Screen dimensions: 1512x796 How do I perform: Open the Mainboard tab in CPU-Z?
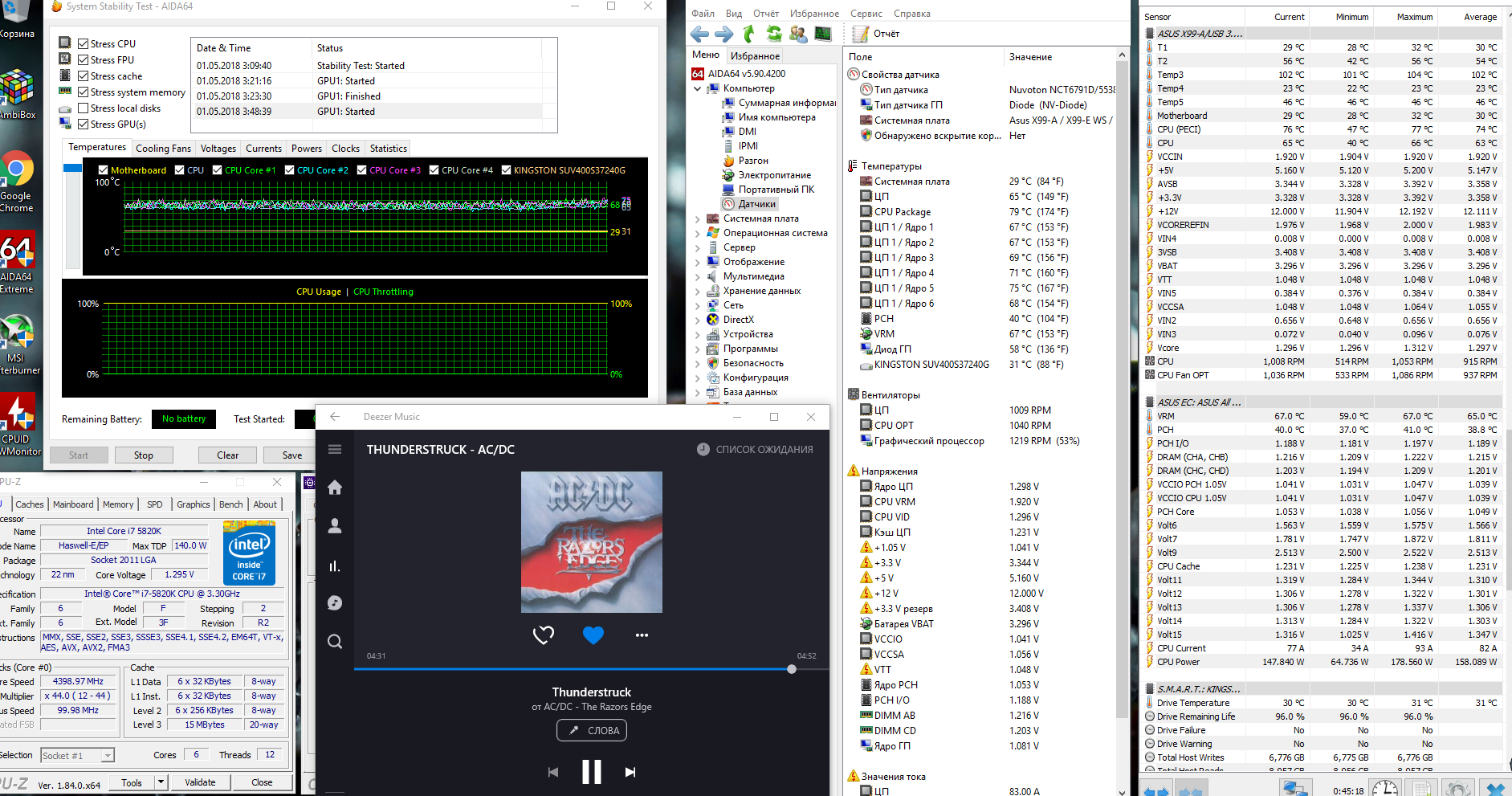click(x=73, y=504)
